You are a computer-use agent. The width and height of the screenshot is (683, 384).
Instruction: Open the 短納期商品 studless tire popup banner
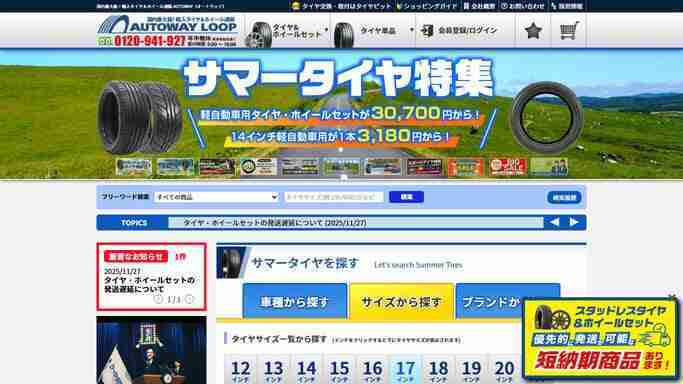point(601,338)
